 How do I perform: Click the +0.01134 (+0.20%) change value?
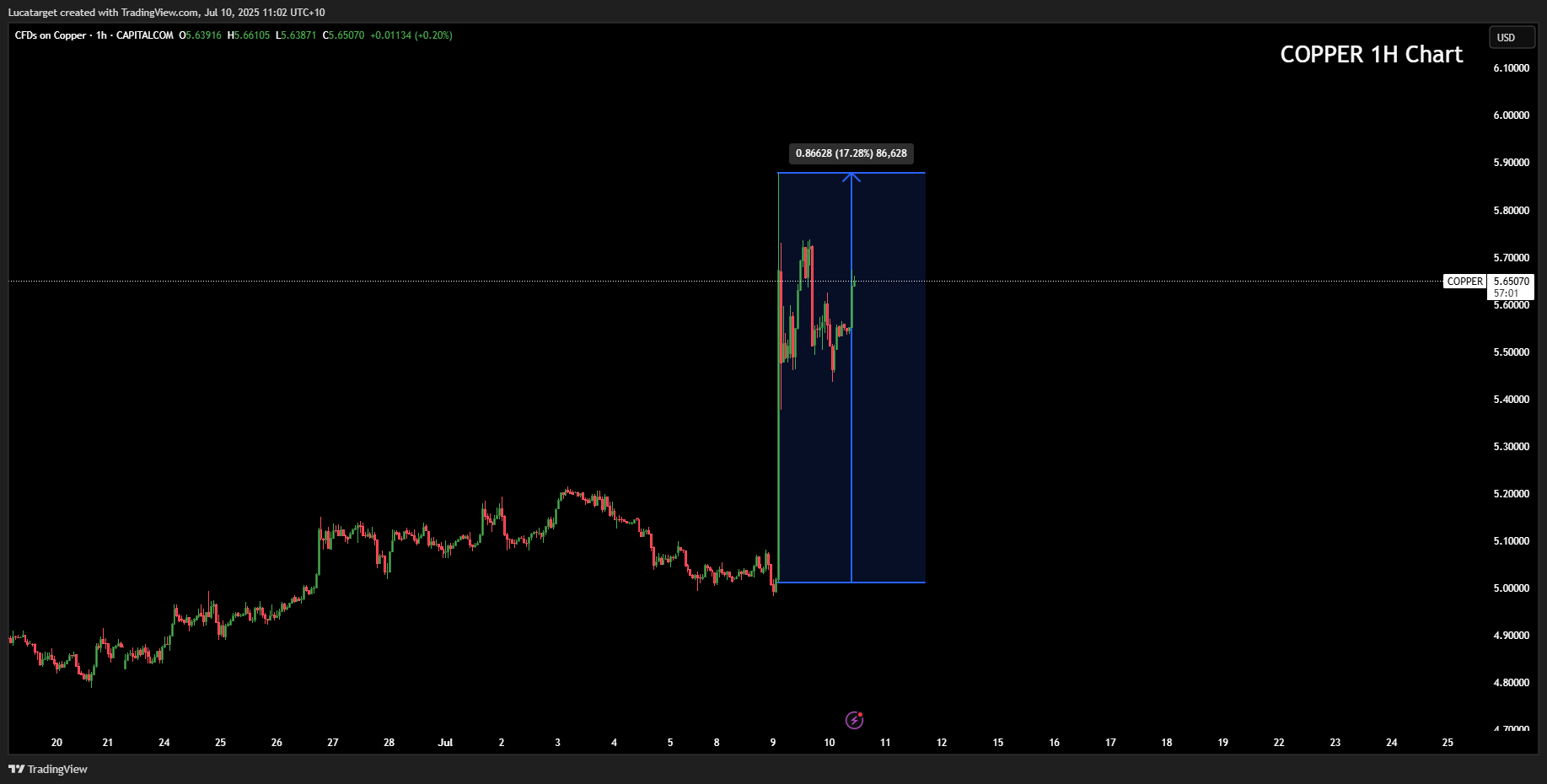click(x=411, y=35)
